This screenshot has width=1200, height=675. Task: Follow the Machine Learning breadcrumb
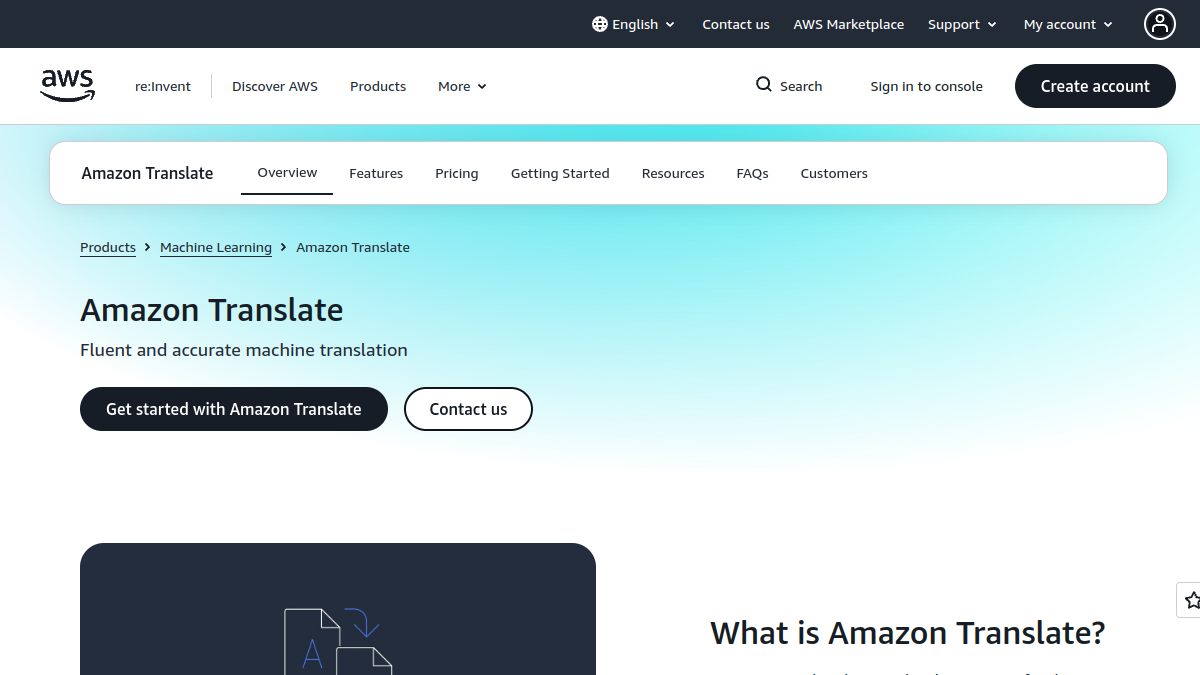[x=216, y=247]
